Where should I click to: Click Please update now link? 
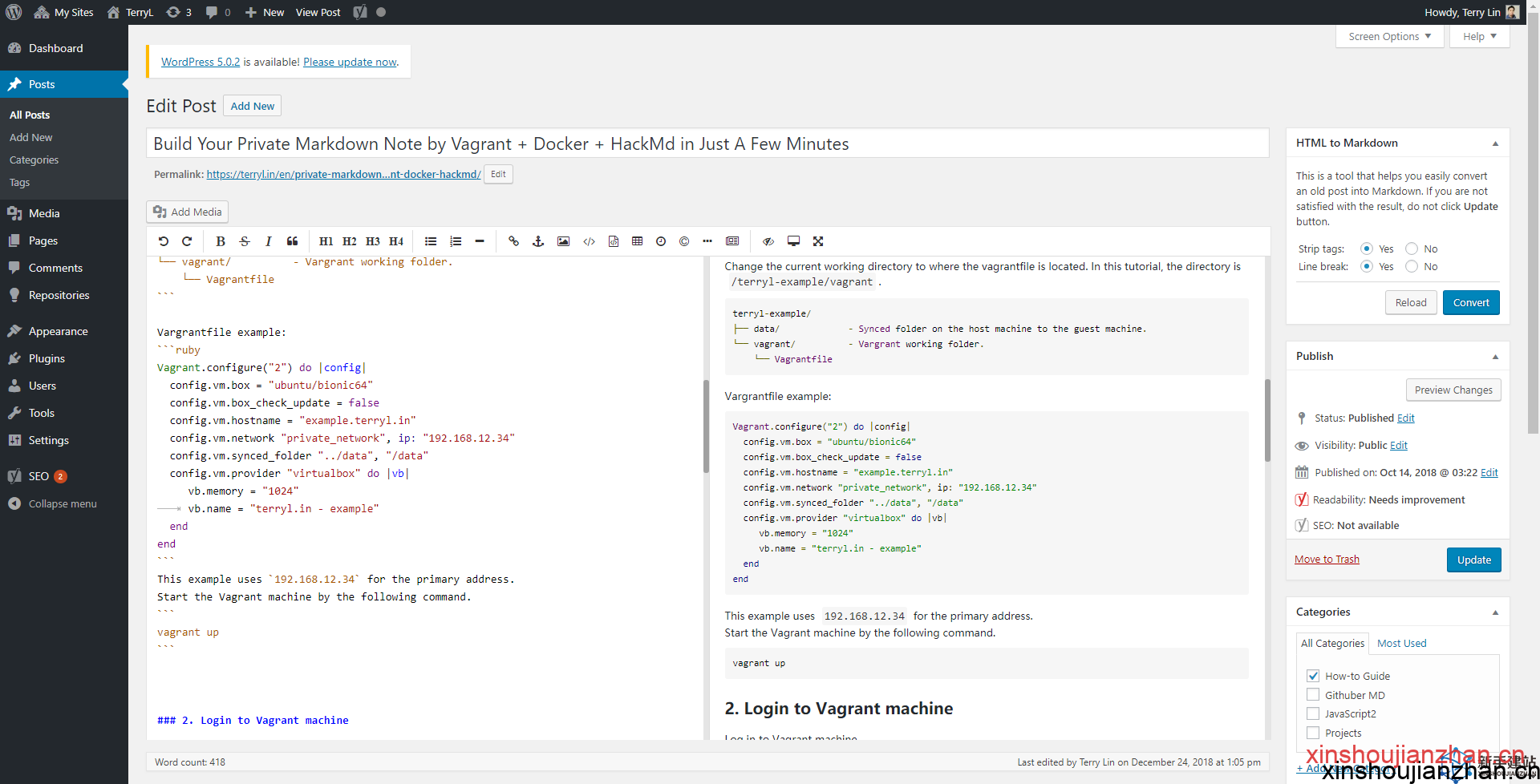click(350, 62)
